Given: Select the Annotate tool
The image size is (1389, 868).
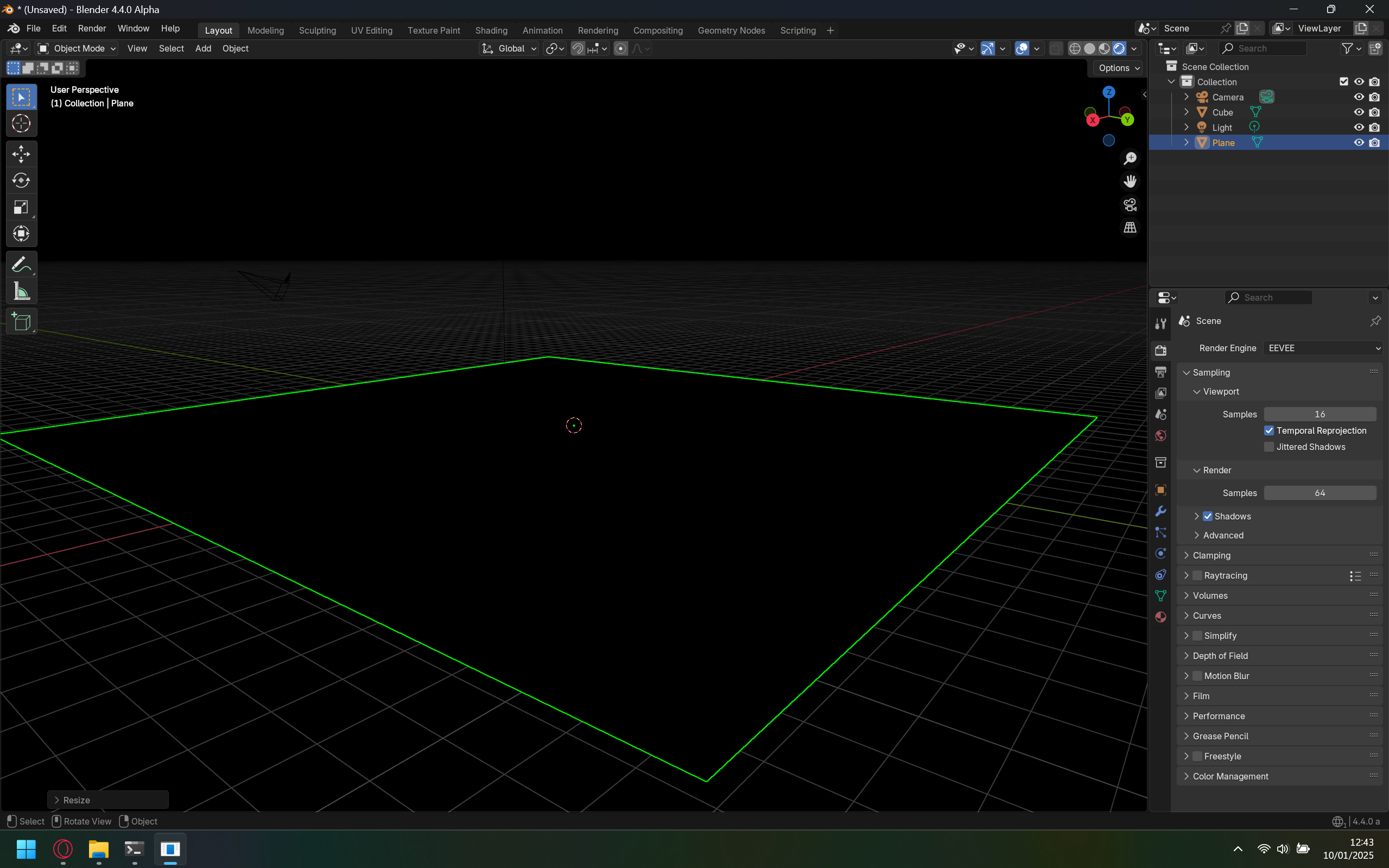Looking at the screenshot, I should point(21,265).
